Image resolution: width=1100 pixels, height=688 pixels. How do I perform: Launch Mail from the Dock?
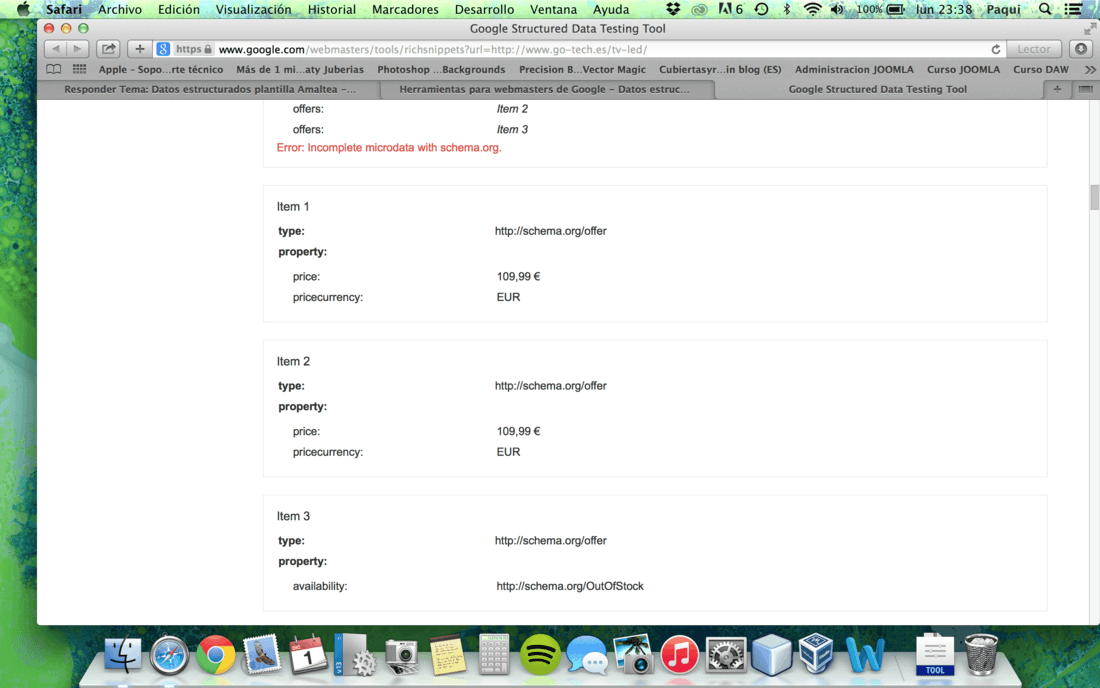[262, 654]
